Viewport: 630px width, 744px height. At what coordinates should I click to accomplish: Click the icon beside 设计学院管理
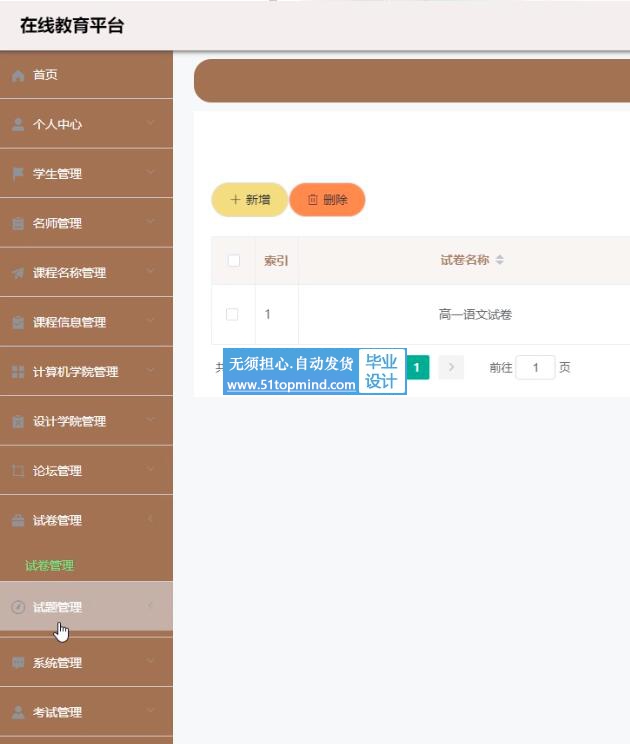tap(18, 421)
